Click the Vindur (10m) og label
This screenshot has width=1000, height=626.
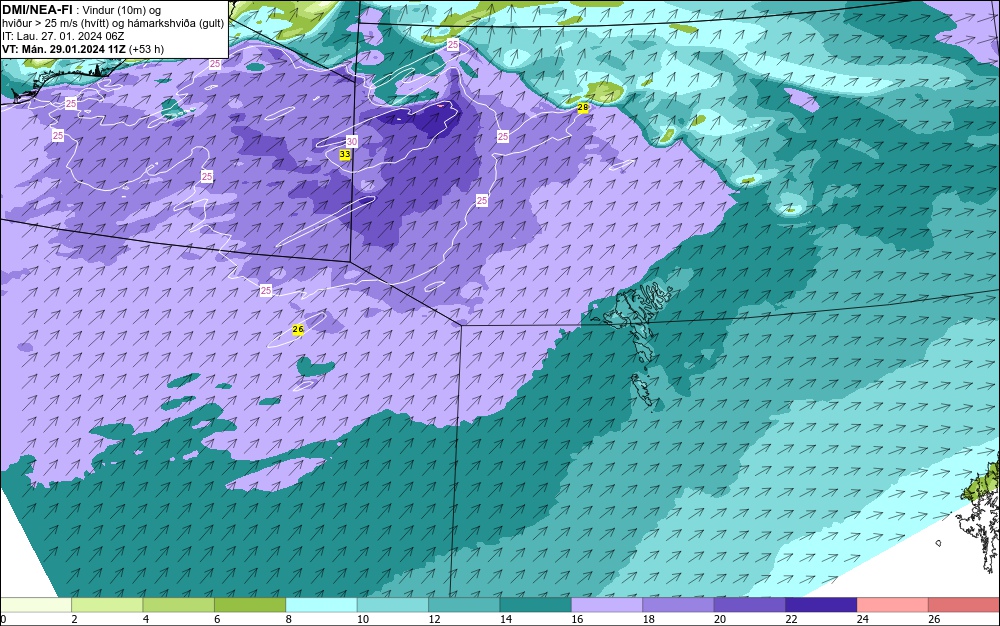(x=122, y=11)
